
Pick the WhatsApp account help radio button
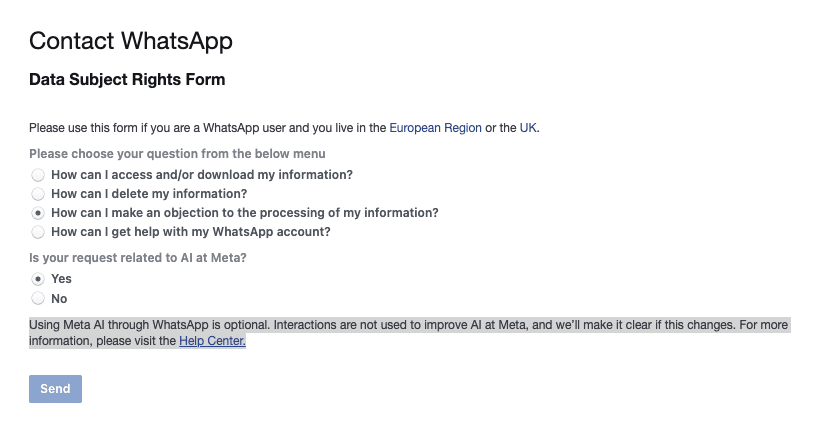click(38, 232)
